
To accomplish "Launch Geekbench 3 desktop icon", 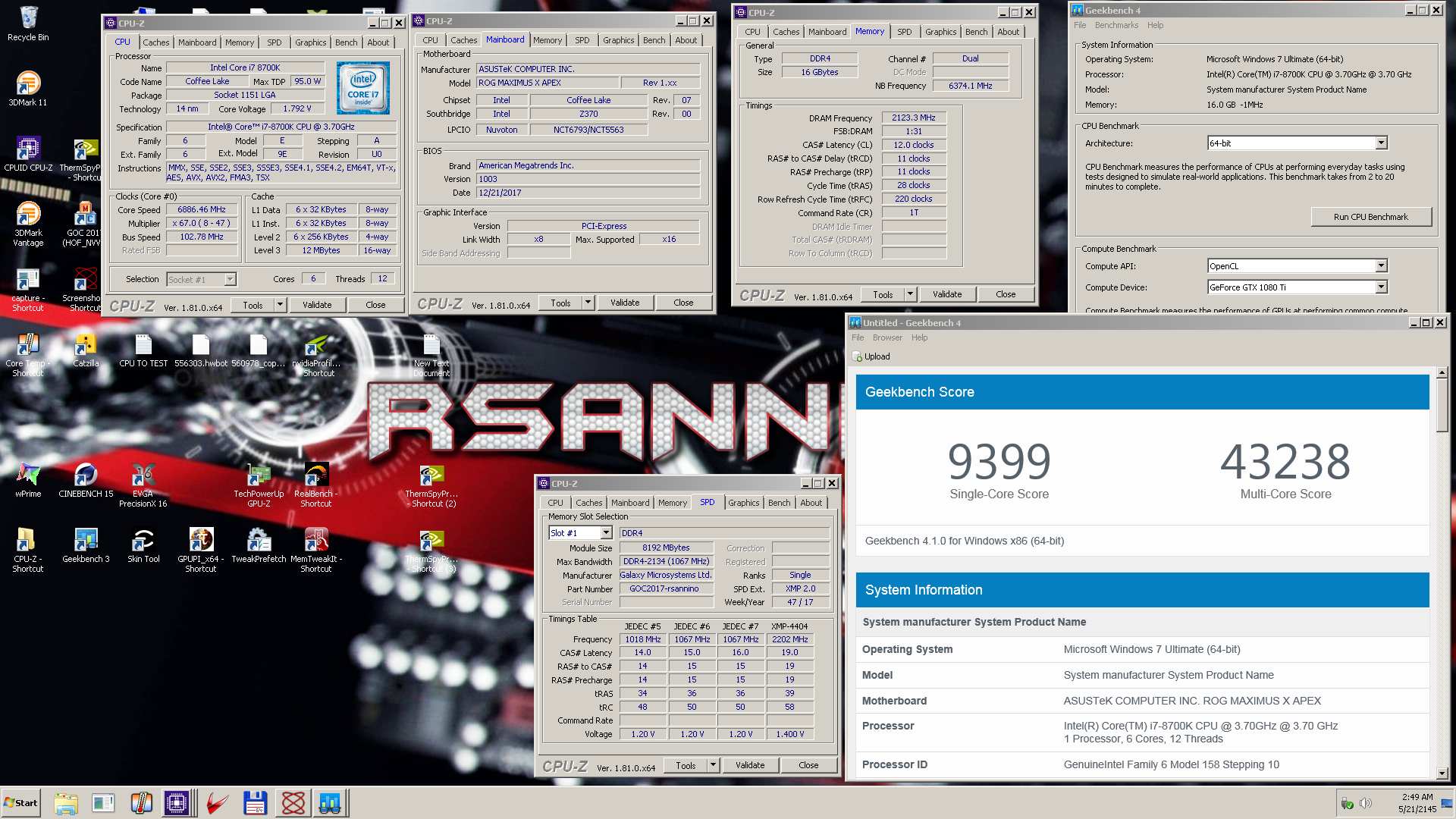I will click(86, 545).
